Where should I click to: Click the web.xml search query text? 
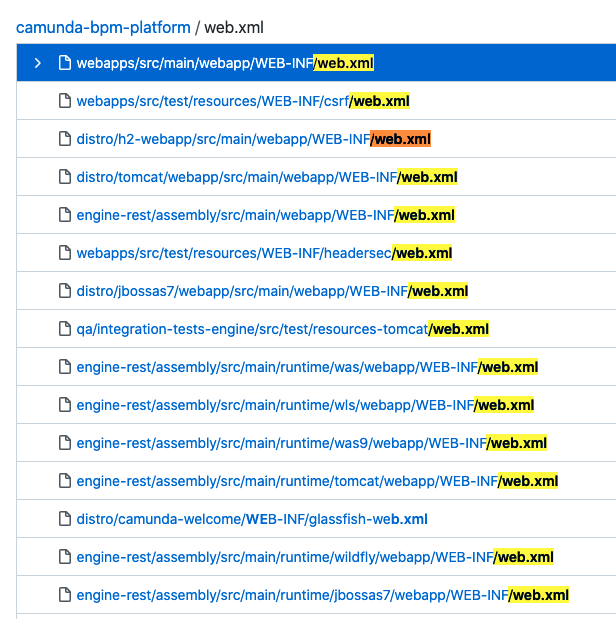(234, 28)
